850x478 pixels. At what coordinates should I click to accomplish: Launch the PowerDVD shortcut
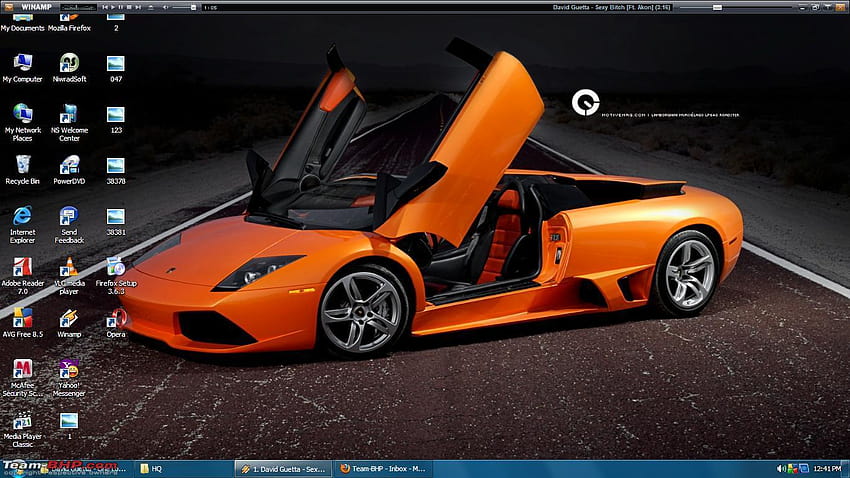point(69,170)
